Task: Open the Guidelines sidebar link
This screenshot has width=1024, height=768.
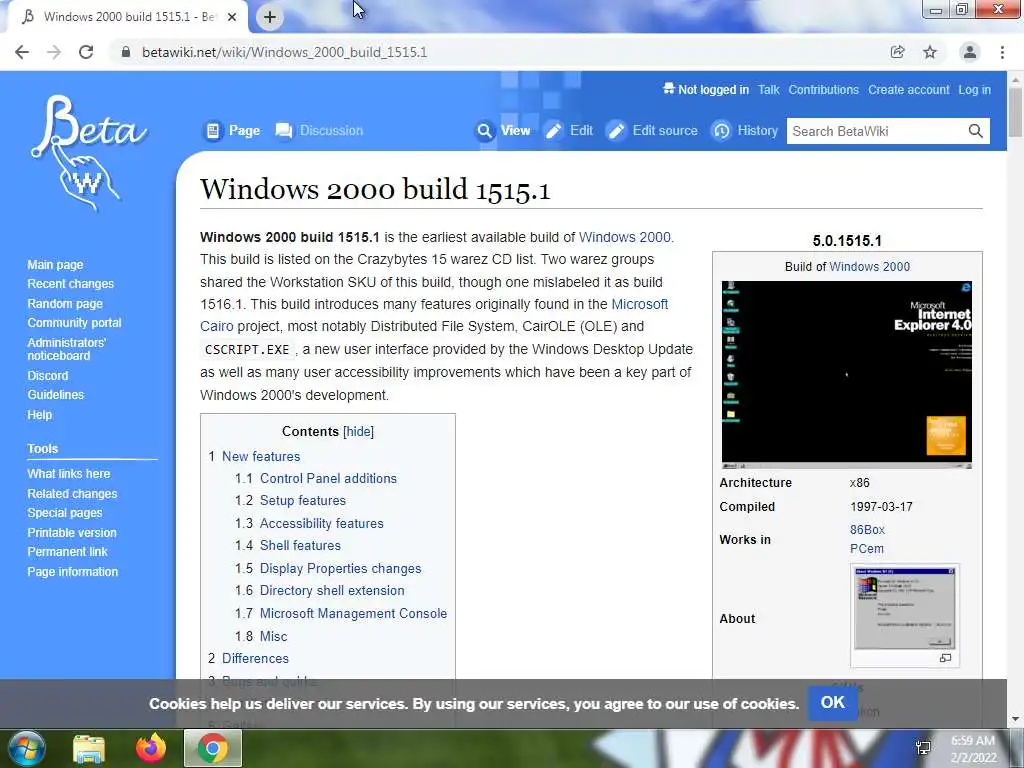Action: pyautogui.click(x=56, y=395)
